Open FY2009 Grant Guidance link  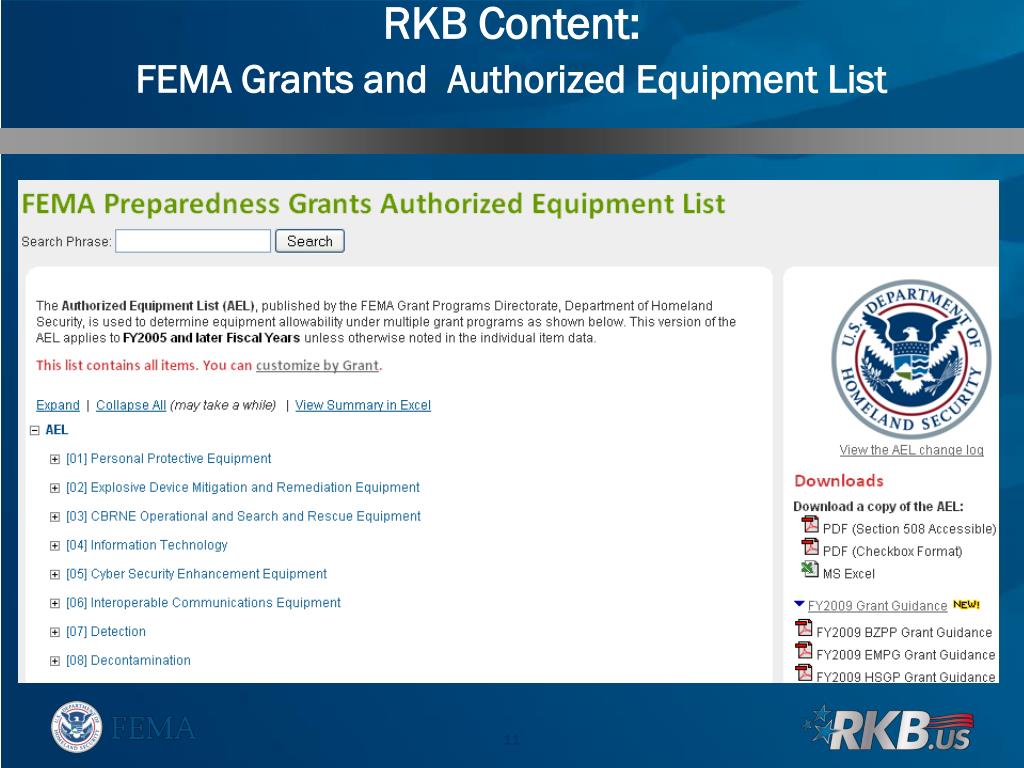(x=877, y=605)
